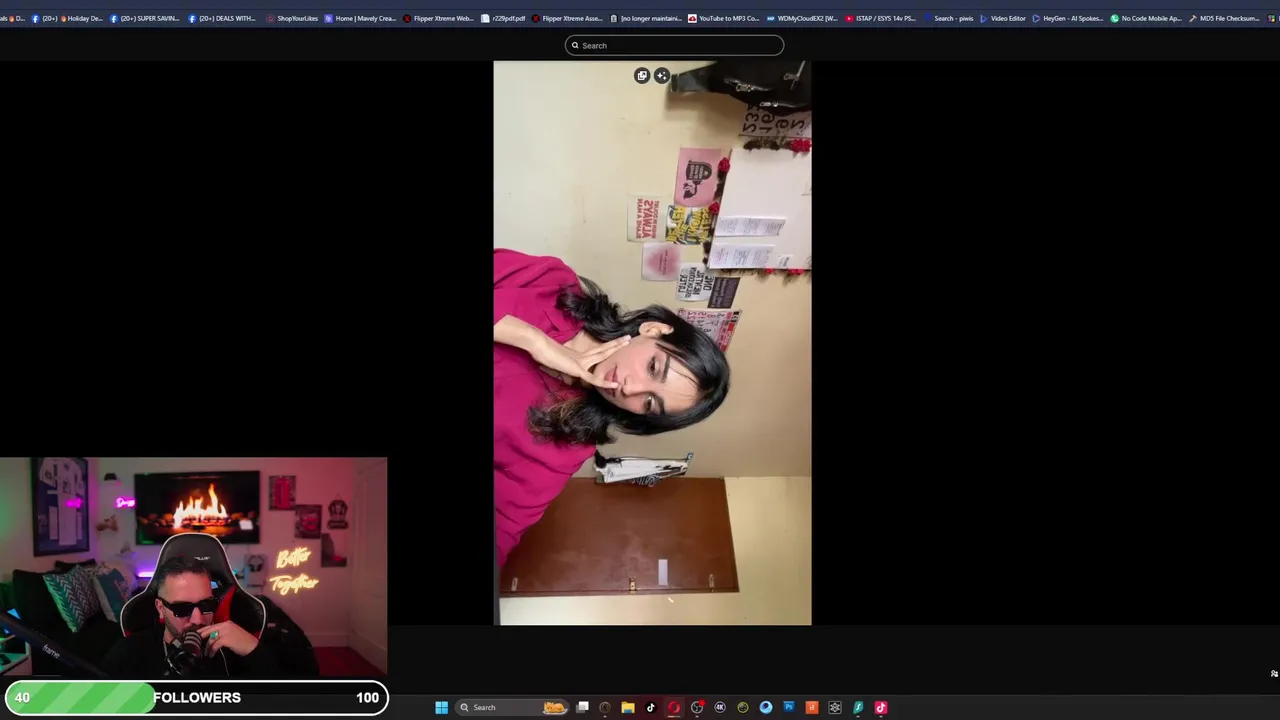
Task: Open the SUPER SAVIN... bookmark
Action: (x=145, y=18)
